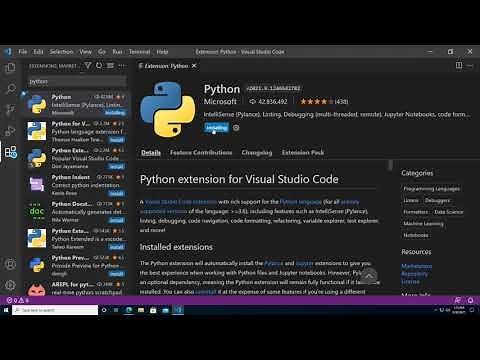This screenshot has height=360, width=480.
Task: Open the Extensions view icon
Action: 10,152
